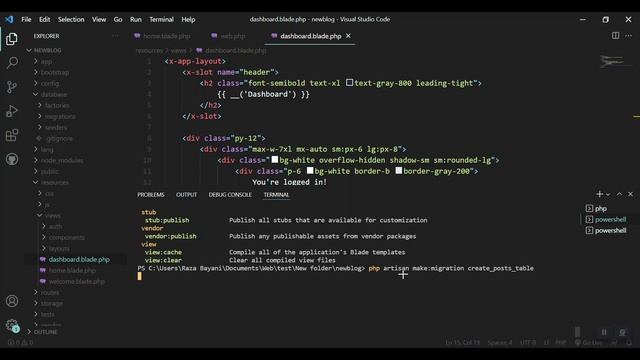Open Explorer panel more actions ellipsis
The image size is (640, 360).
click(x=116, y=36)
